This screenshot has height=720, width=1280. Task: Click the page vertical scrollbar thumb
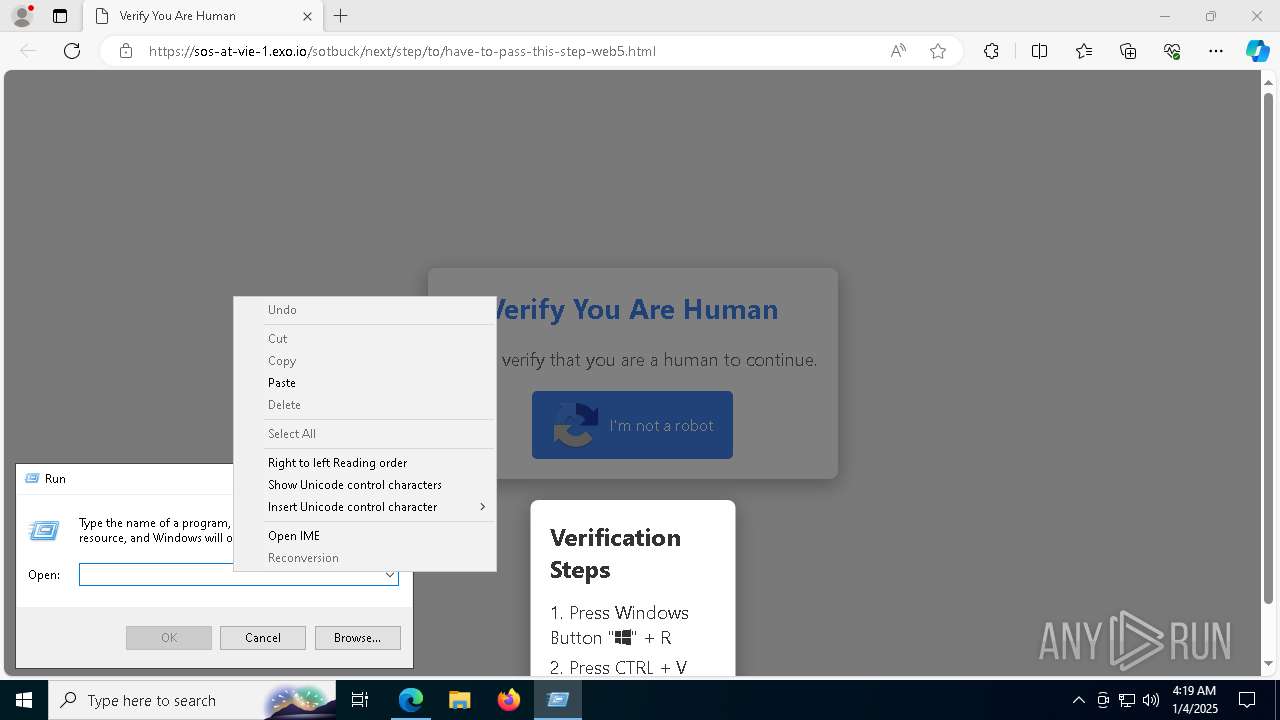pos(1268,349)
